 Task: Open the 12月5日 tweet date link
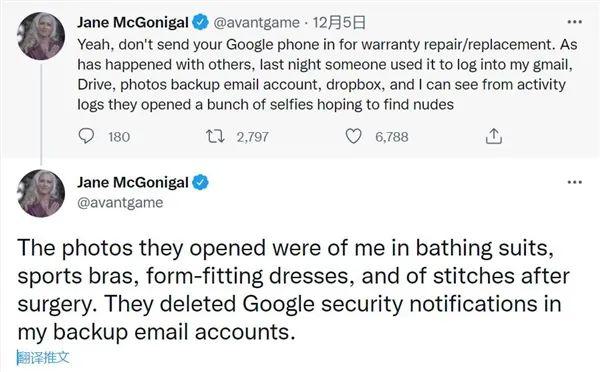339,23
